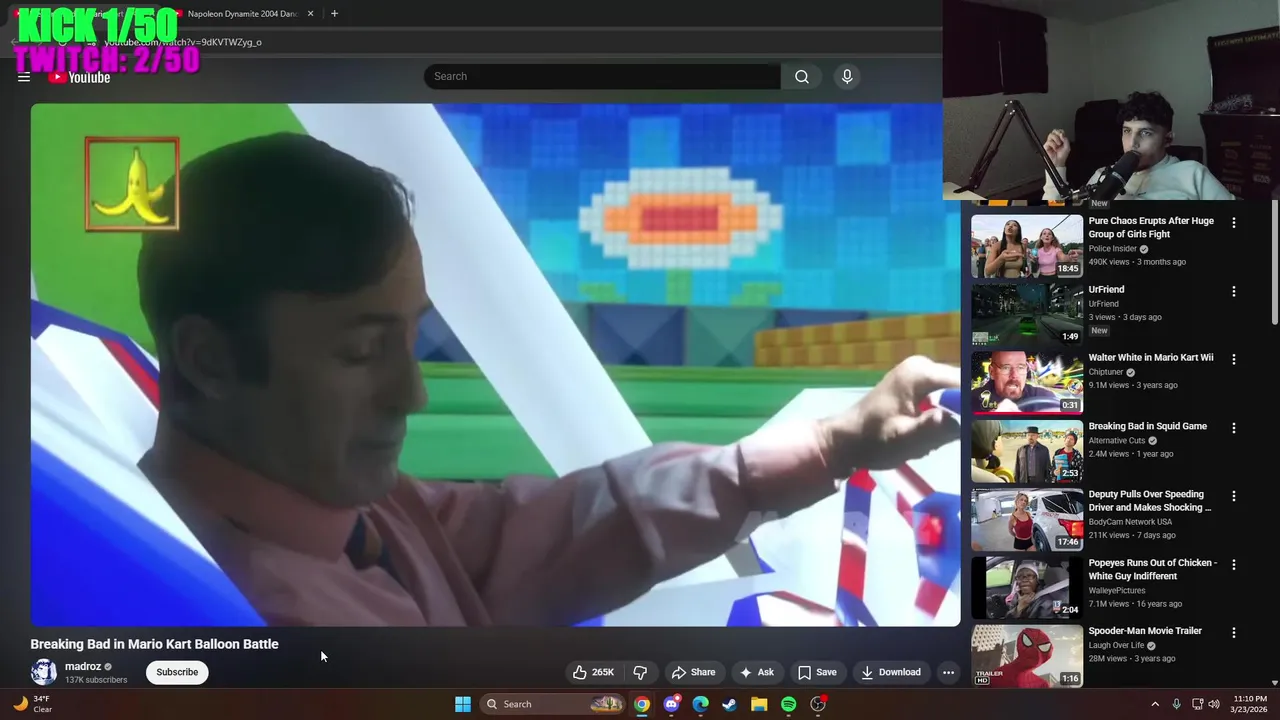Open the Chiptuner channel name
The image size is (1280, 720).
pos(1106,372)
